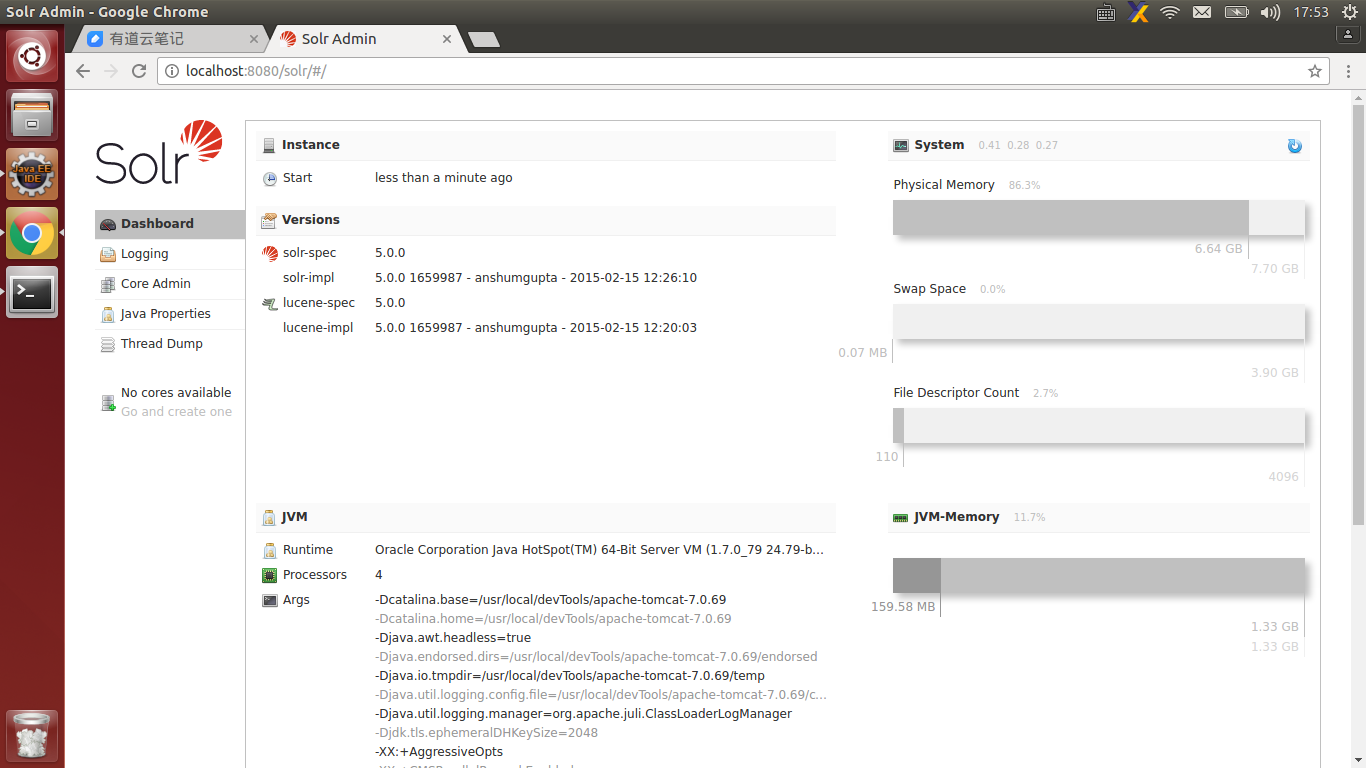The width and height of the screenshot is (1366, 768).
Task: Open the sound volume indicator
Action: point(1270,12)
